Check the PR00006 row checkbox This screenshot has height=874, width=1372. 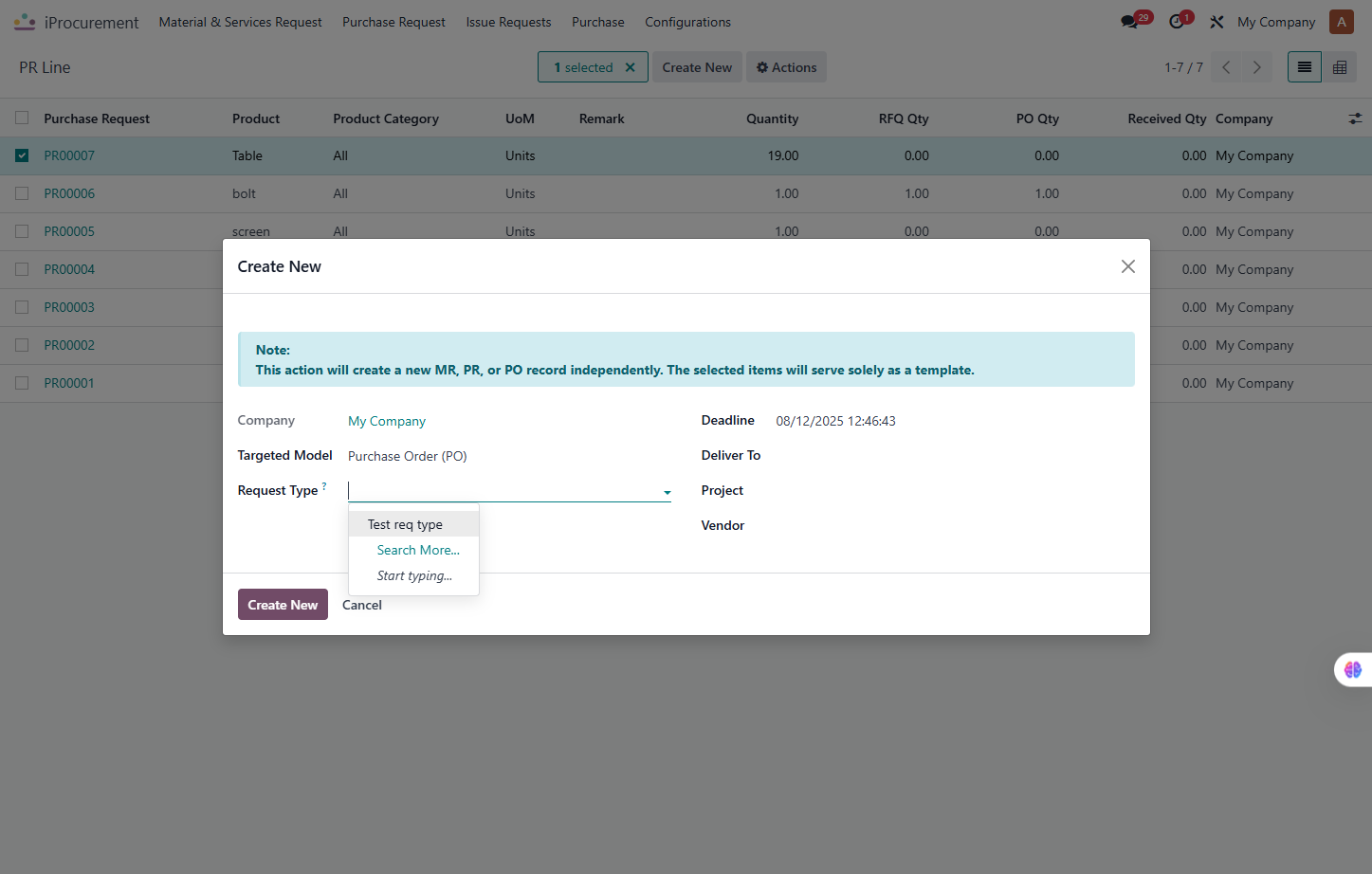coord(22,193)
